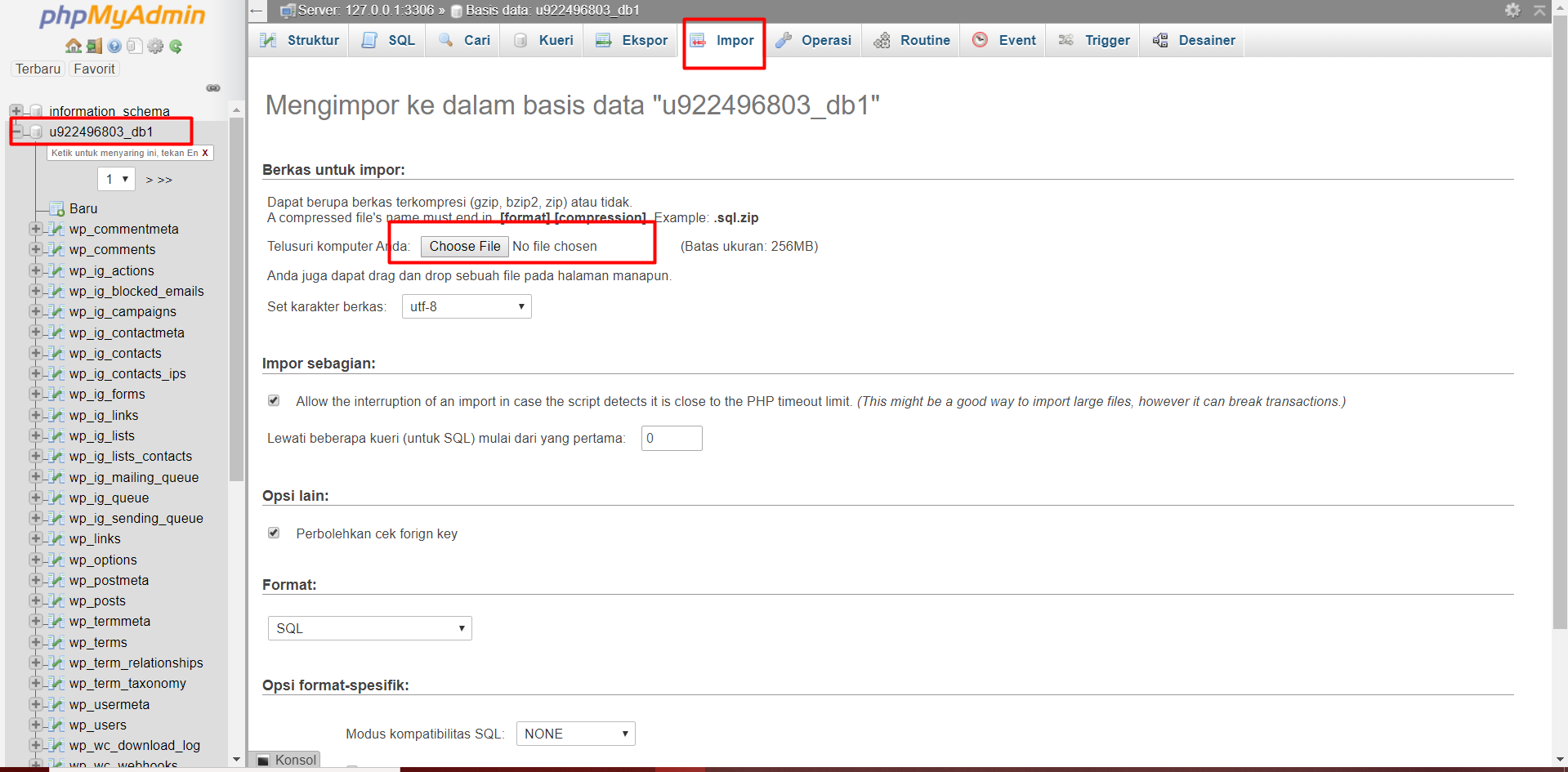Open the wp_wc_download_log table
The image size is (1568, 772).
coord(135,745)
